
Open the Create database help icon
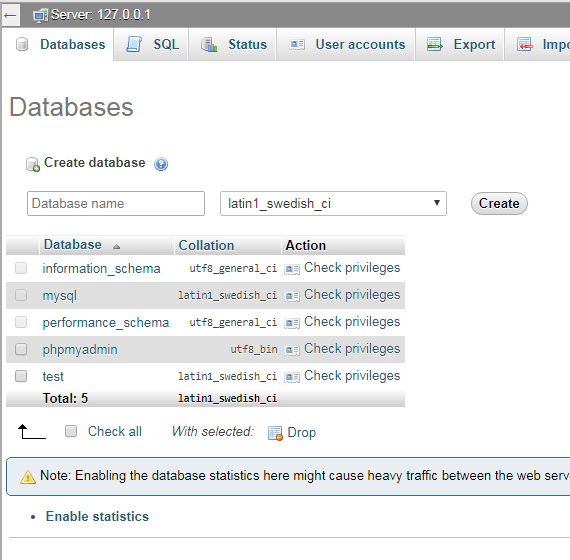(x=161, y=164)
